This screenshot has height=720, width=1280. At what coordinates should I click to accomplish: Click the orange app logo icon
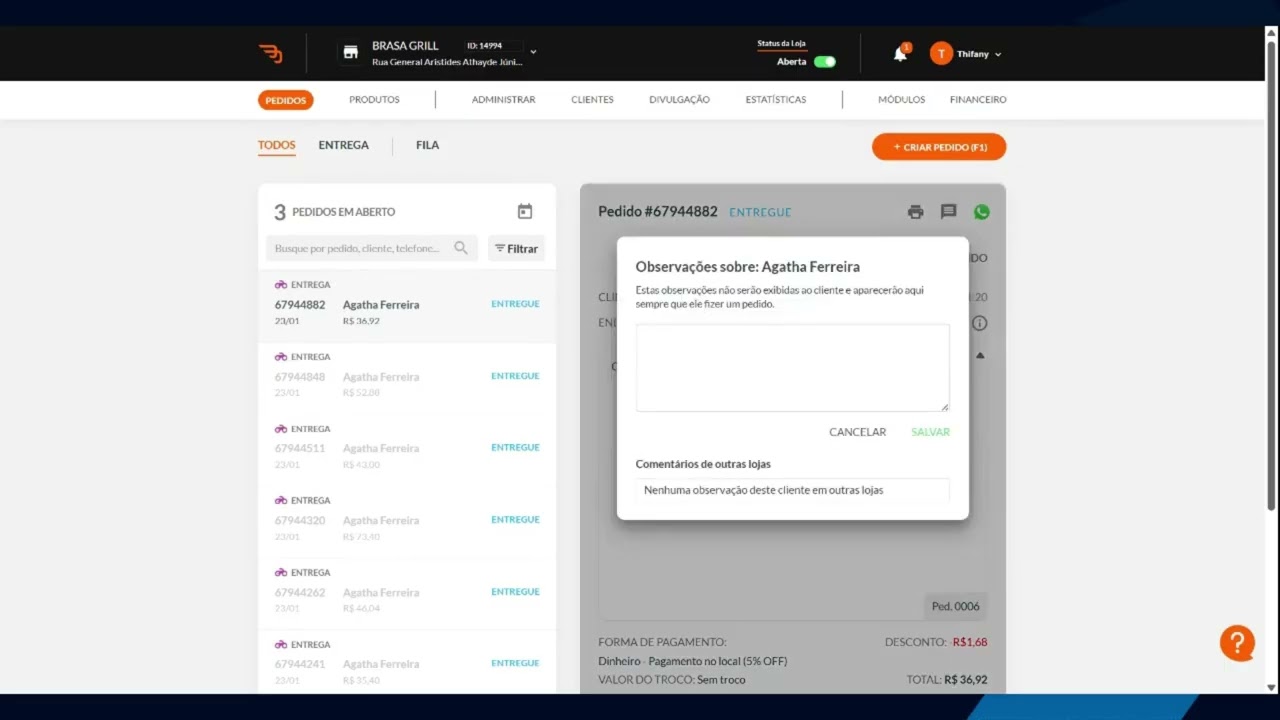[270, 54]
